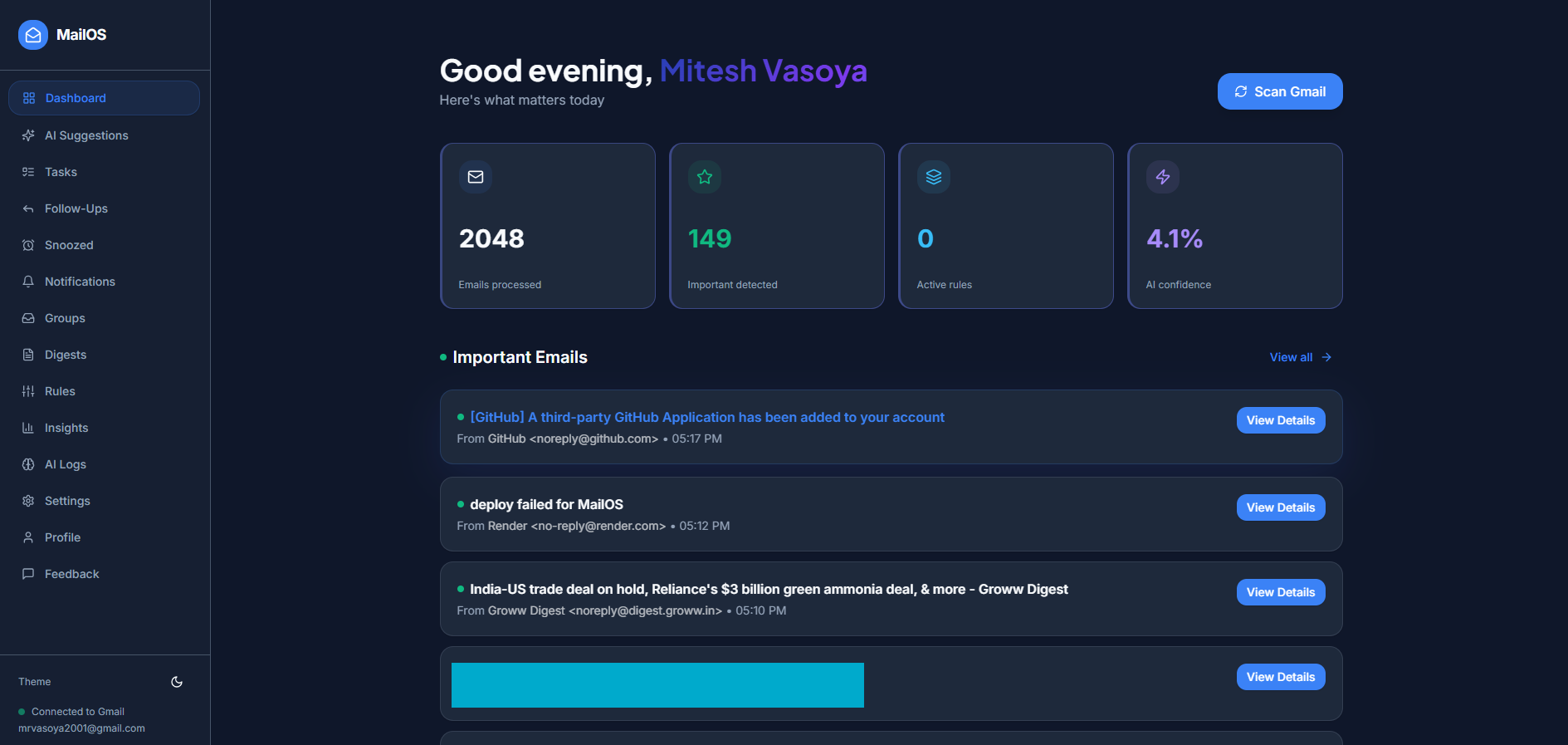The width and height of the screenshot is (1568, 745).
Task: Open the View all important emails link
Action: click(x=1300, y=357)
